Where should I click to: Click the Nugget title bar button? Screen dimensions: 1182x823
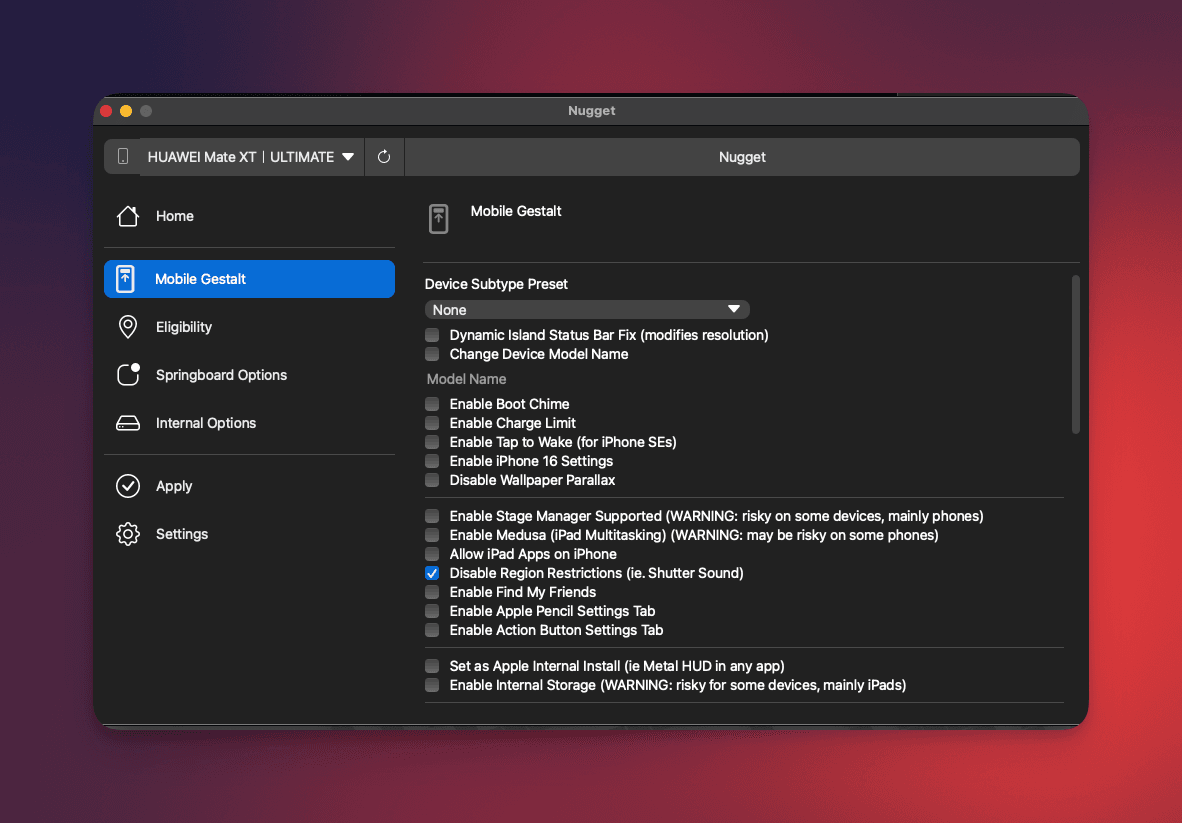pos(741,157)
